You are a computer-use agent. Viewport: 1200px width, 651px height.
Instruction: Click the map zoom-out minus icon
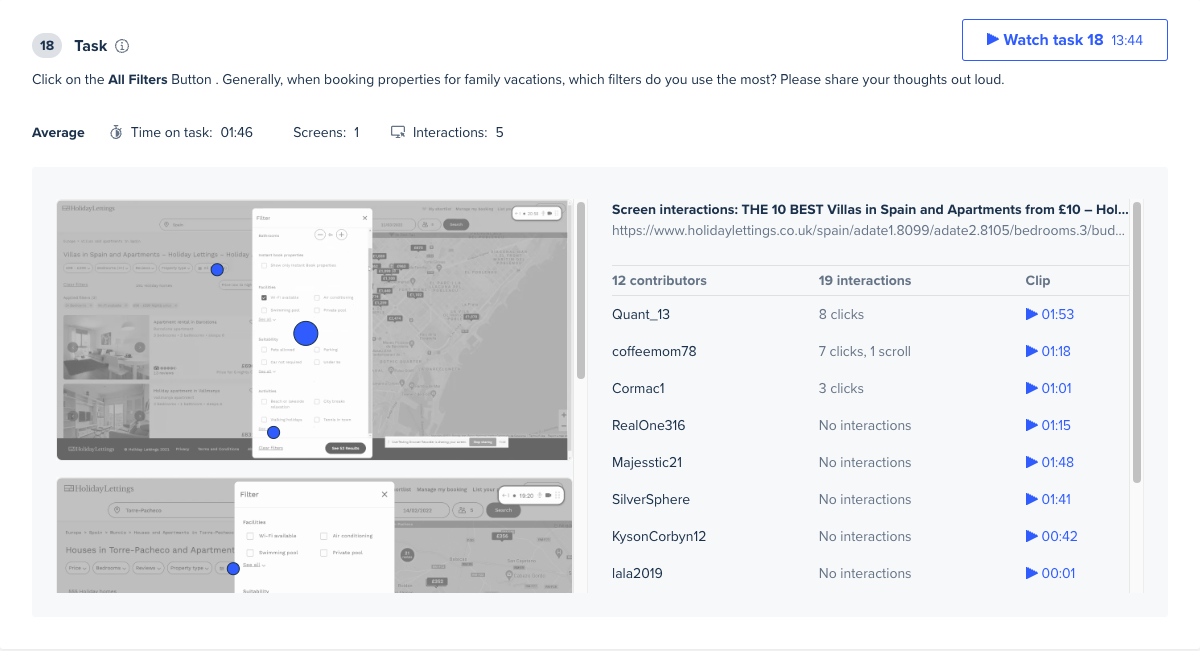(562, 424)
